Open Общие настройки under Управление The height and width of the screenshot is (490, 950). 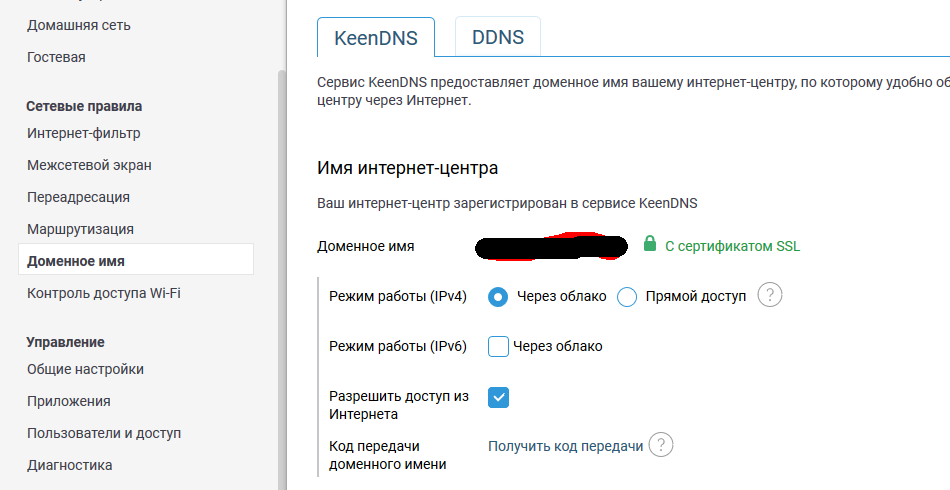pos(85,369)
